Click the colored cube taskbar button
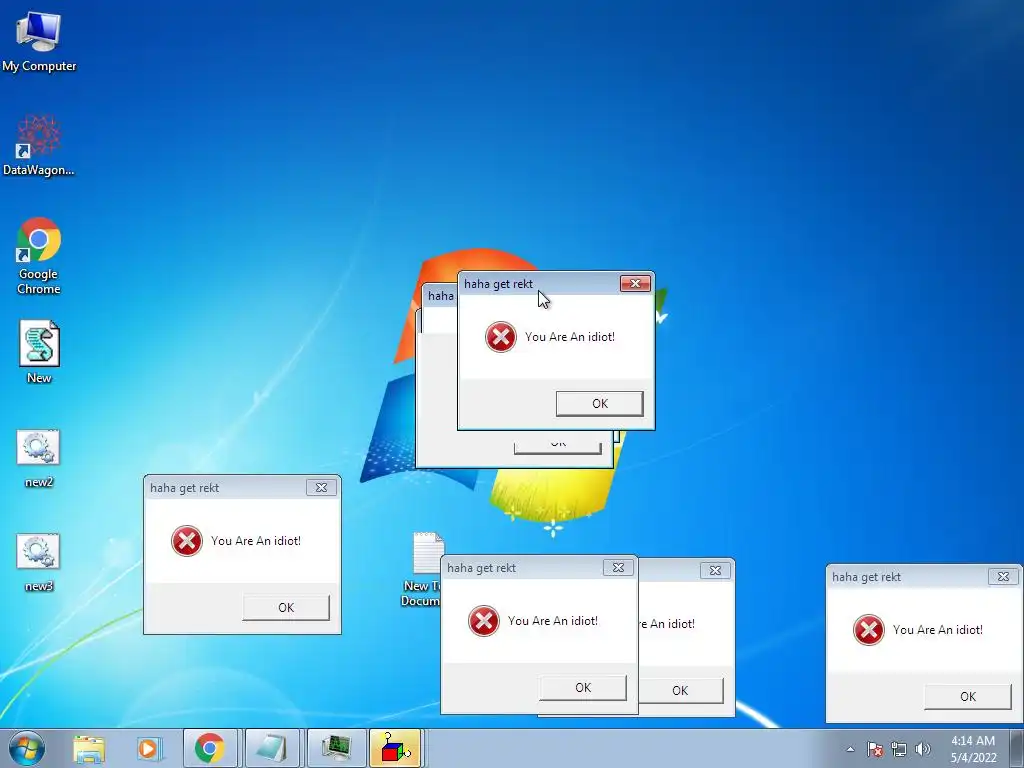The width and height of the screenshot is (1024, 768). [396, 748]
